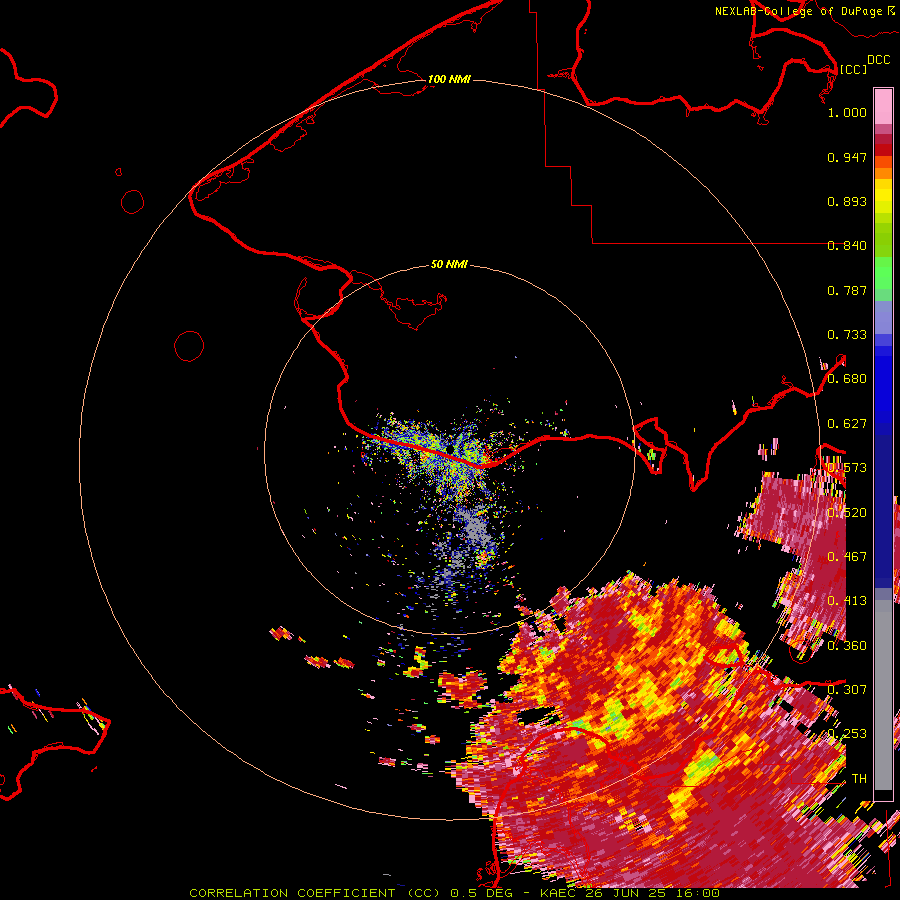The height and width of the screenshot is (900, 900).
Task: Click the 0.840 legend value
Action: pos(847,246)
